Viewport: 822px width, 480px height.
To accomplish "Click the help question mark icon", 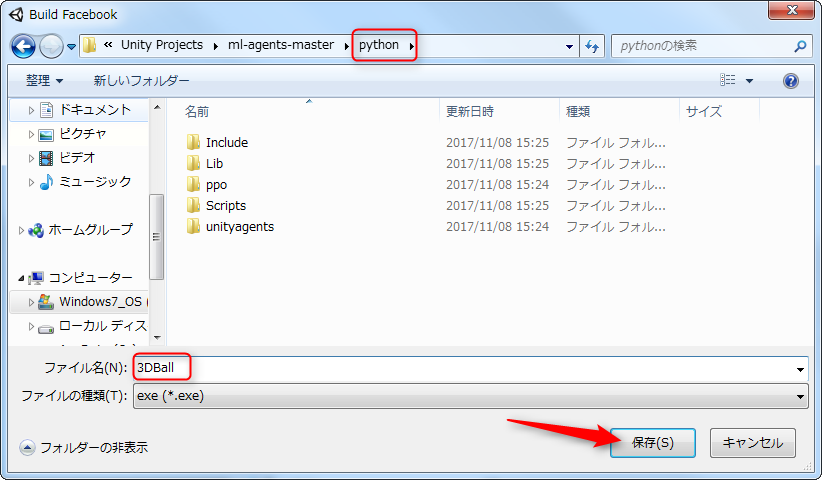I will [791, 81].
